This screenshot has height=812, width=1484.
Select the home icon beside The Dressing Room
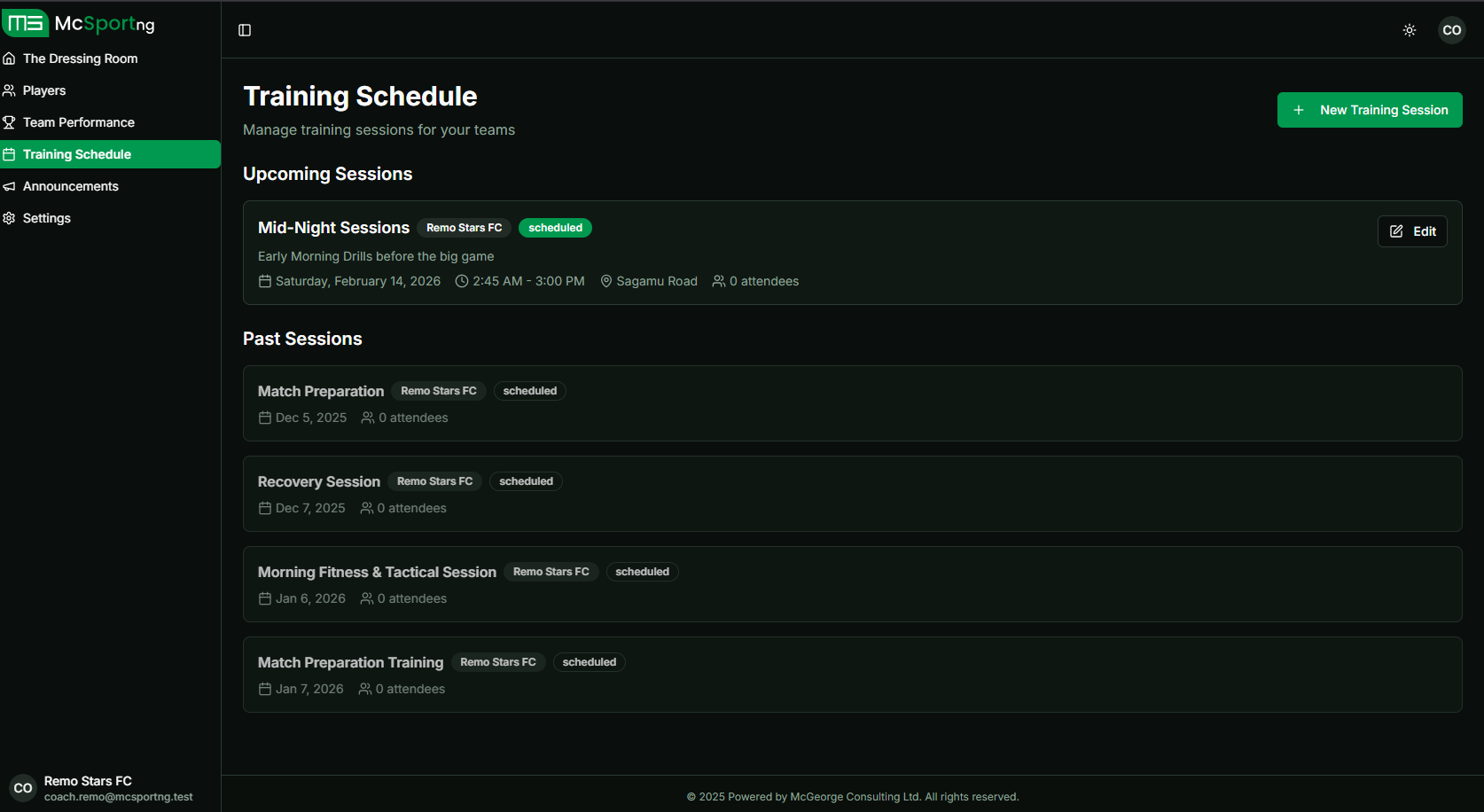10,59
